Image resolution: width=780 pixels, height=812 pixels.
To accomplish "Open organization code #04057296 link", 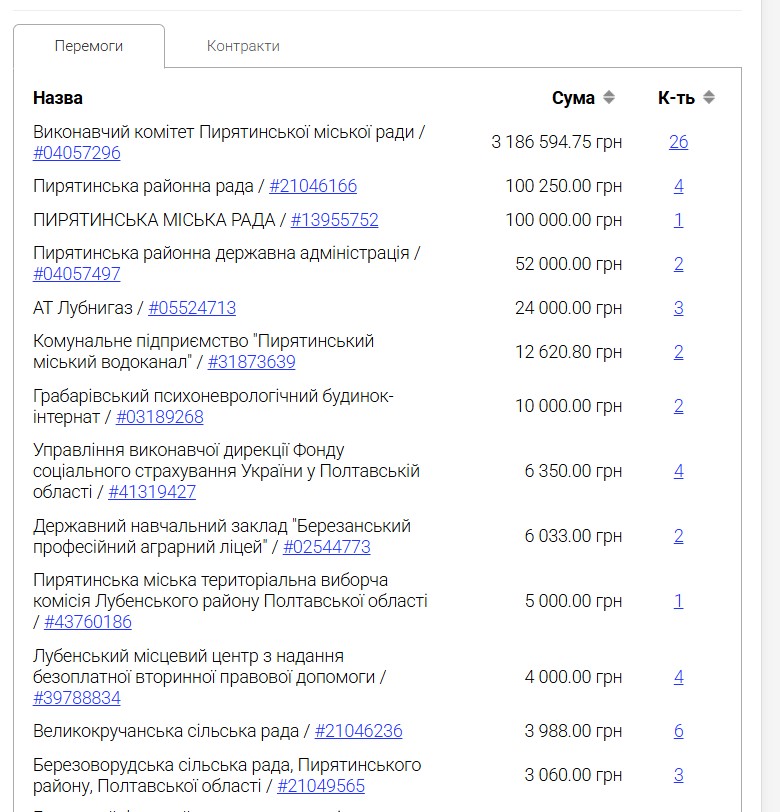I will pyautogui.click(x=77, y=153).
